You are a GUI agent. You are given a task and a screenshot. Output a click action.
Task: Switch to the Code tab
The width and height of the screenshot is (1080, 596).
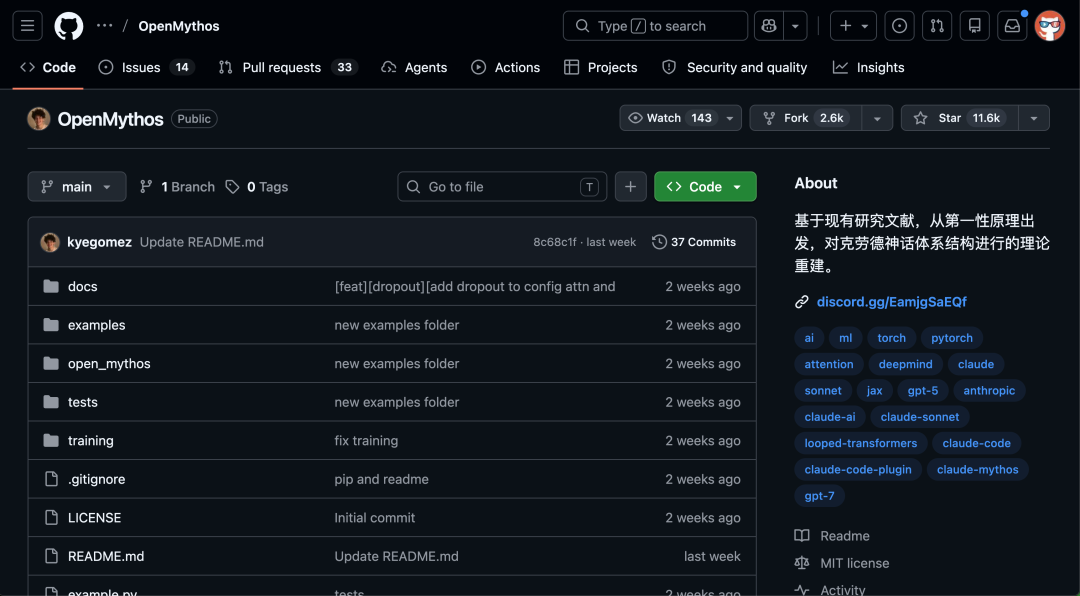[48, 68]
